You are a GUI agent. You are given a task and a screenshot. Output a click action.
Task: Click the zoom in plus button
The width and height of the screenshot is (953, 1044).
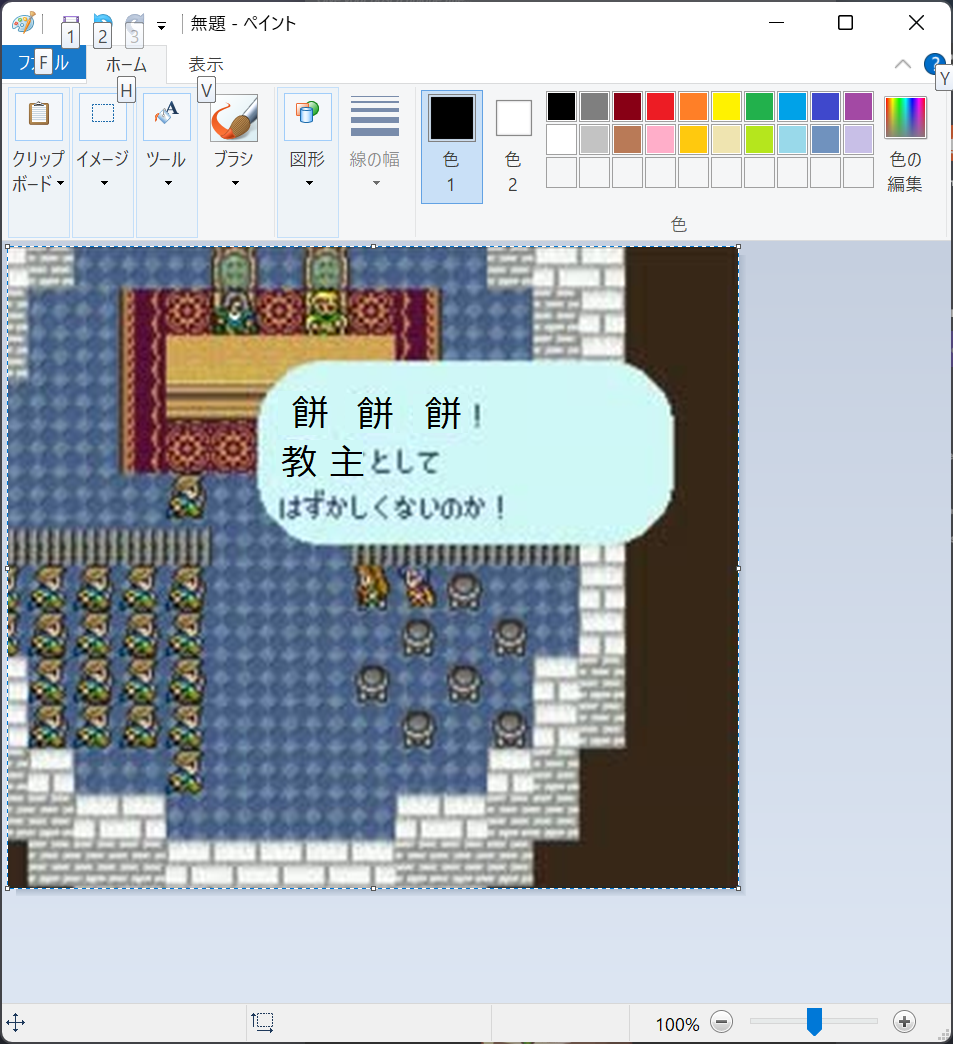(904, 1022)
